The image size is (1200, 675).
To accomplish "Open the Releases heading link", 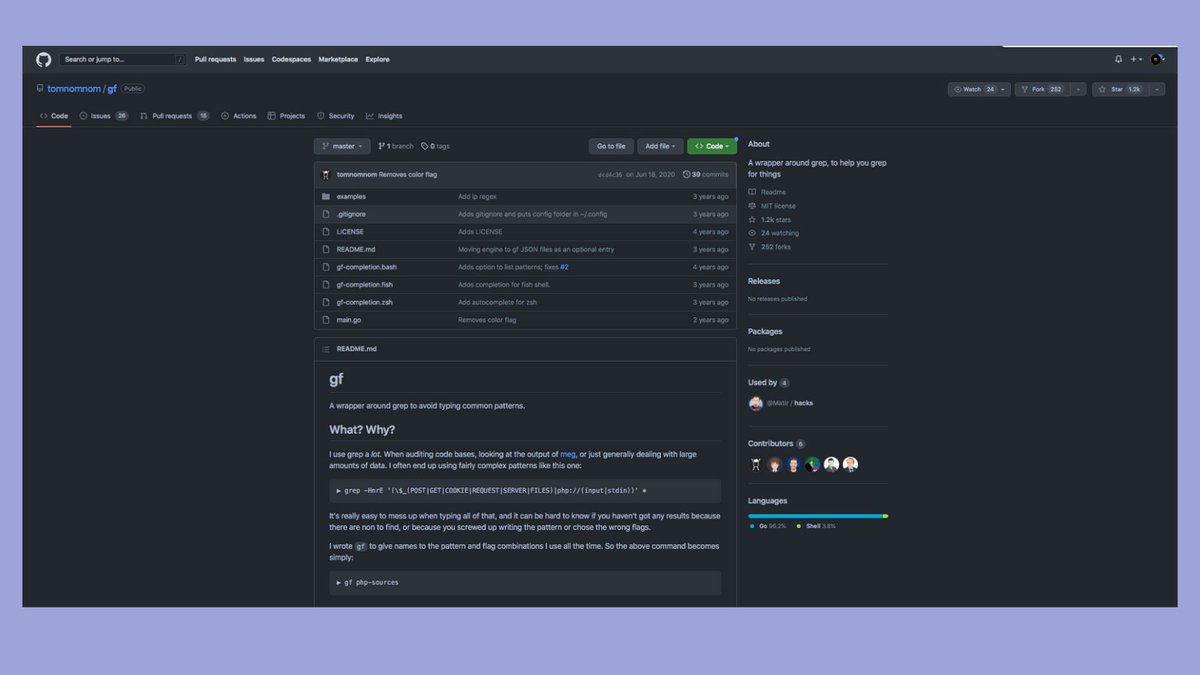I will (x=764, y=281).
